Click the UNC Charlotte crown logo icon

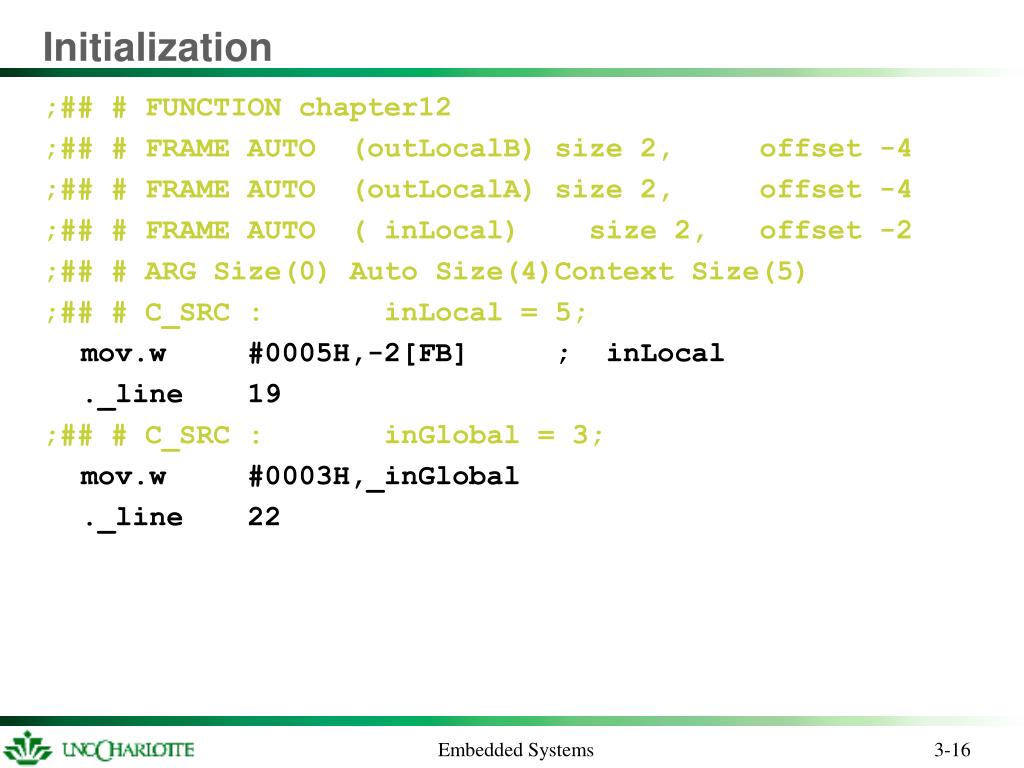coord(27,748)
